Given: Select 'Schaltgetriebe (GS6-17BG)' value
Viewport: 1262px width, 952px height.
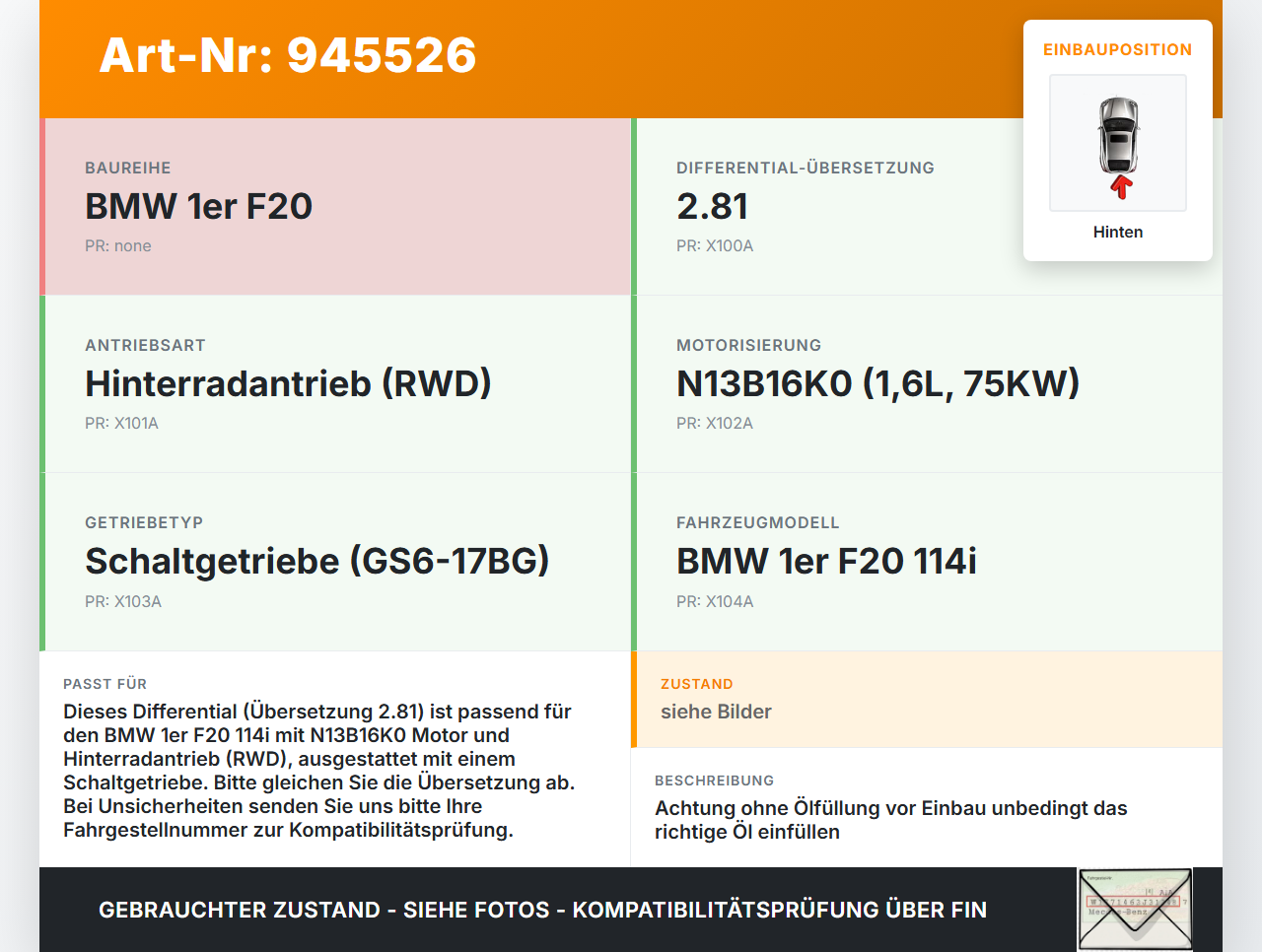Looking at the screenshot, I should tap(317, 561).
